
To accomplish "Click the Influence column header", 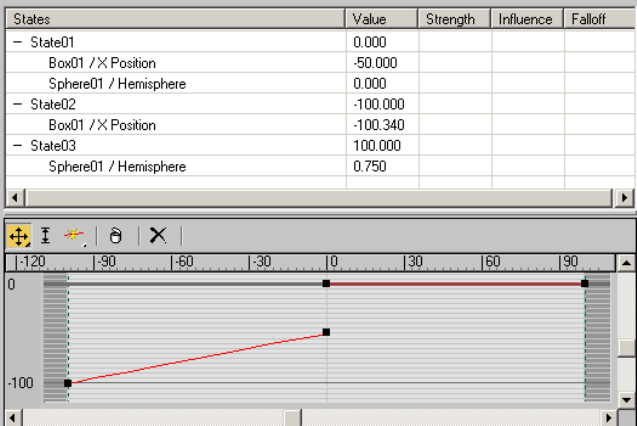I will tap(527, 19).
